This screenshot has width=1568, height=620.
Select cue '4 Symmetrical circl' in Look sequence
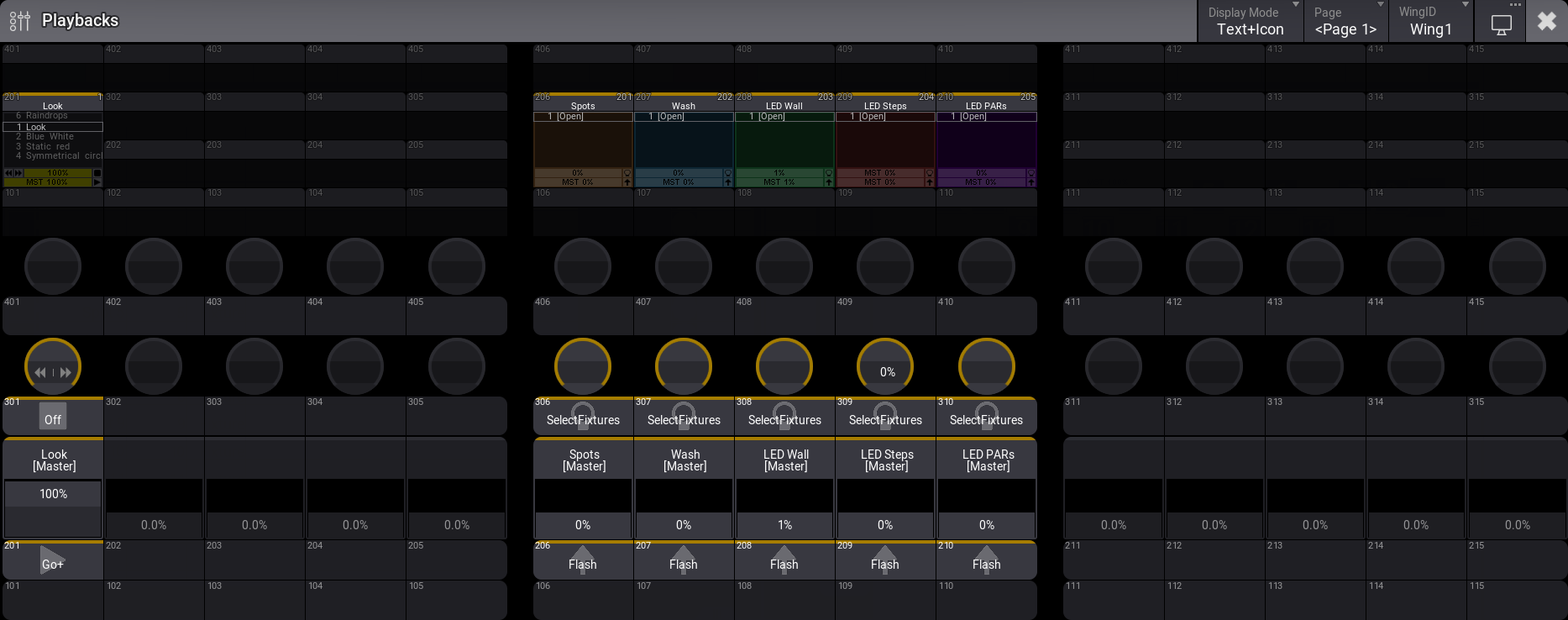point(53,156)
